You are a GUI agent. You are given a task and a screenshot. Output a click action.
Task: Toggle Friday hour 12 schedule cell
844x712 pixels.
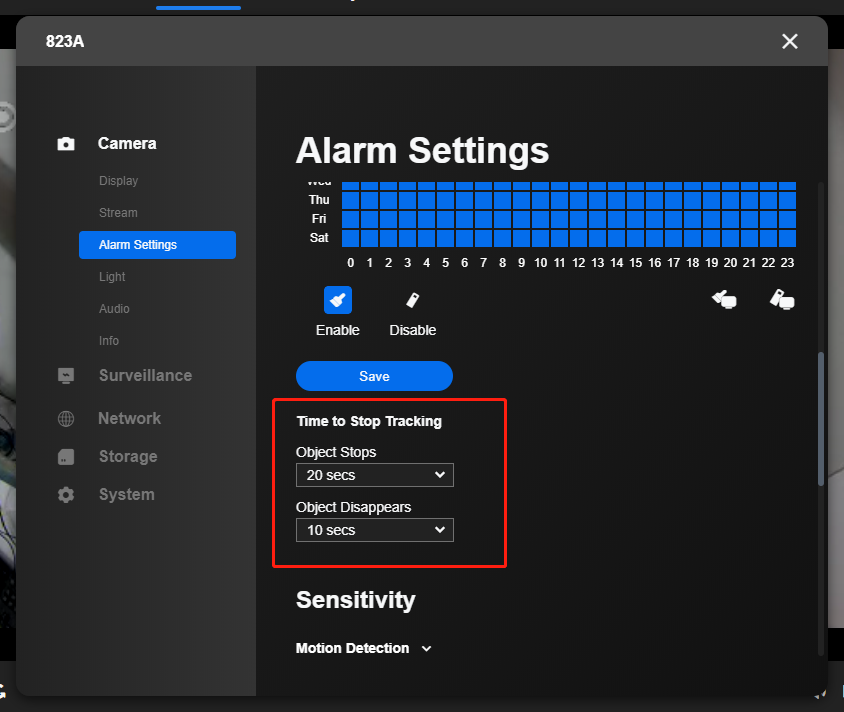pos(579,219)
